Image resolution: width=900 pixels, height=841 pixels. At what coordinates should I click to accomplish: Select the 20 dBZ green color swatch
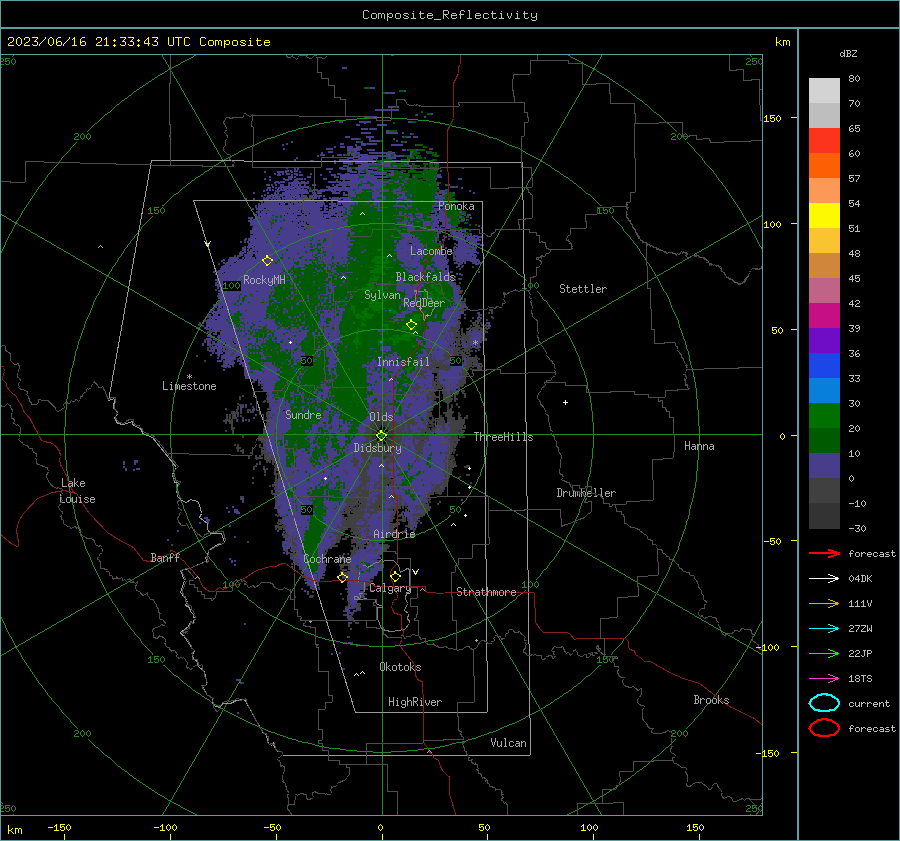click(824, 440)
